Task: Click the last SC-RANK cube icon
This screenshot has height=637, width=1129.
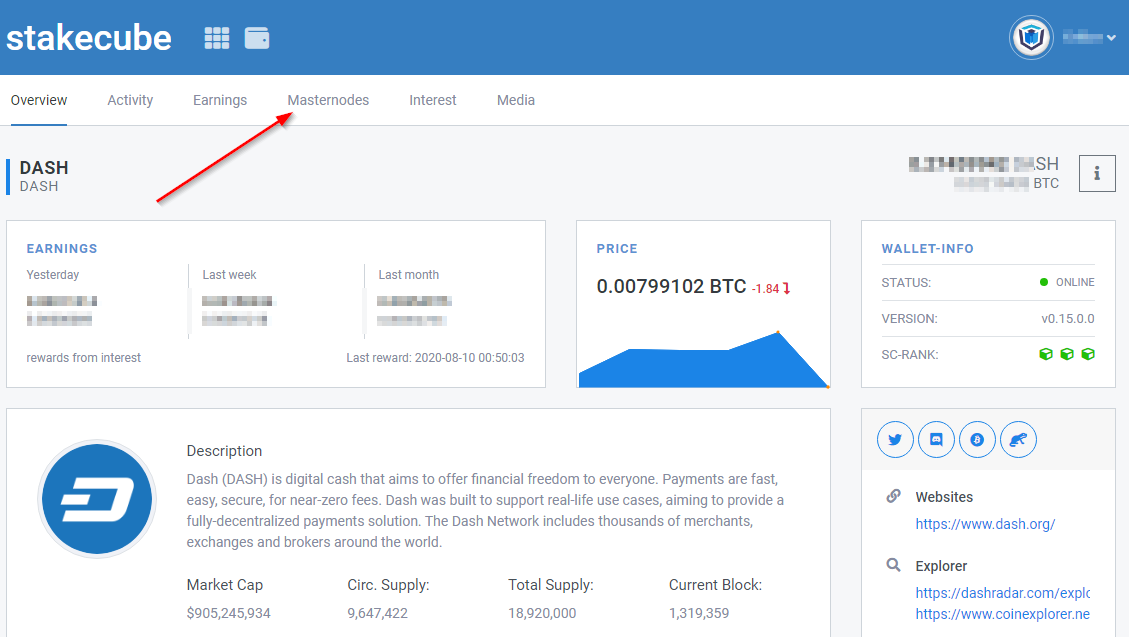Action: coord(1088,354)
